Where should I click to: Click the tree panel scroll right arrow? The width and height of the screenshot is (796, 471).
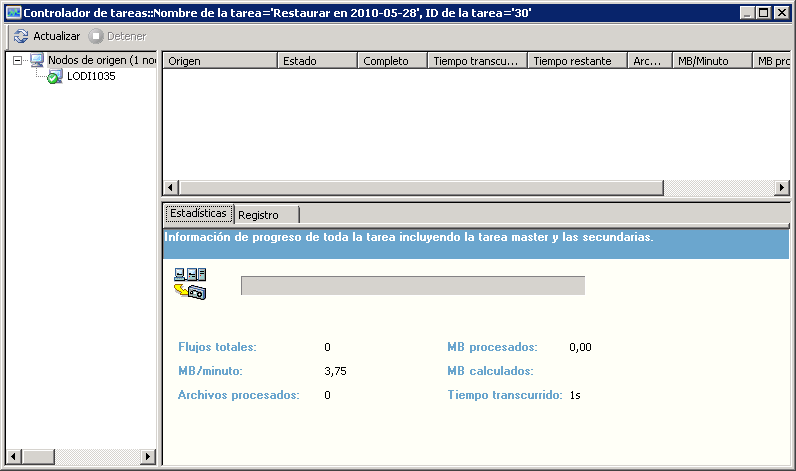coord(148,456)
